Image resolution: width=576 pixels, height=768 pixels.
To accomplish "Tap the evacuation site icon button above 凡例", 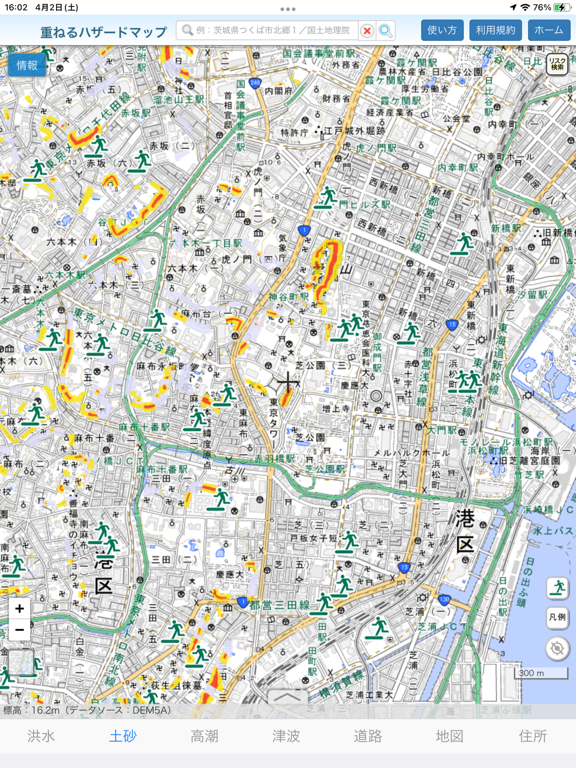I will tap(557, 588).
